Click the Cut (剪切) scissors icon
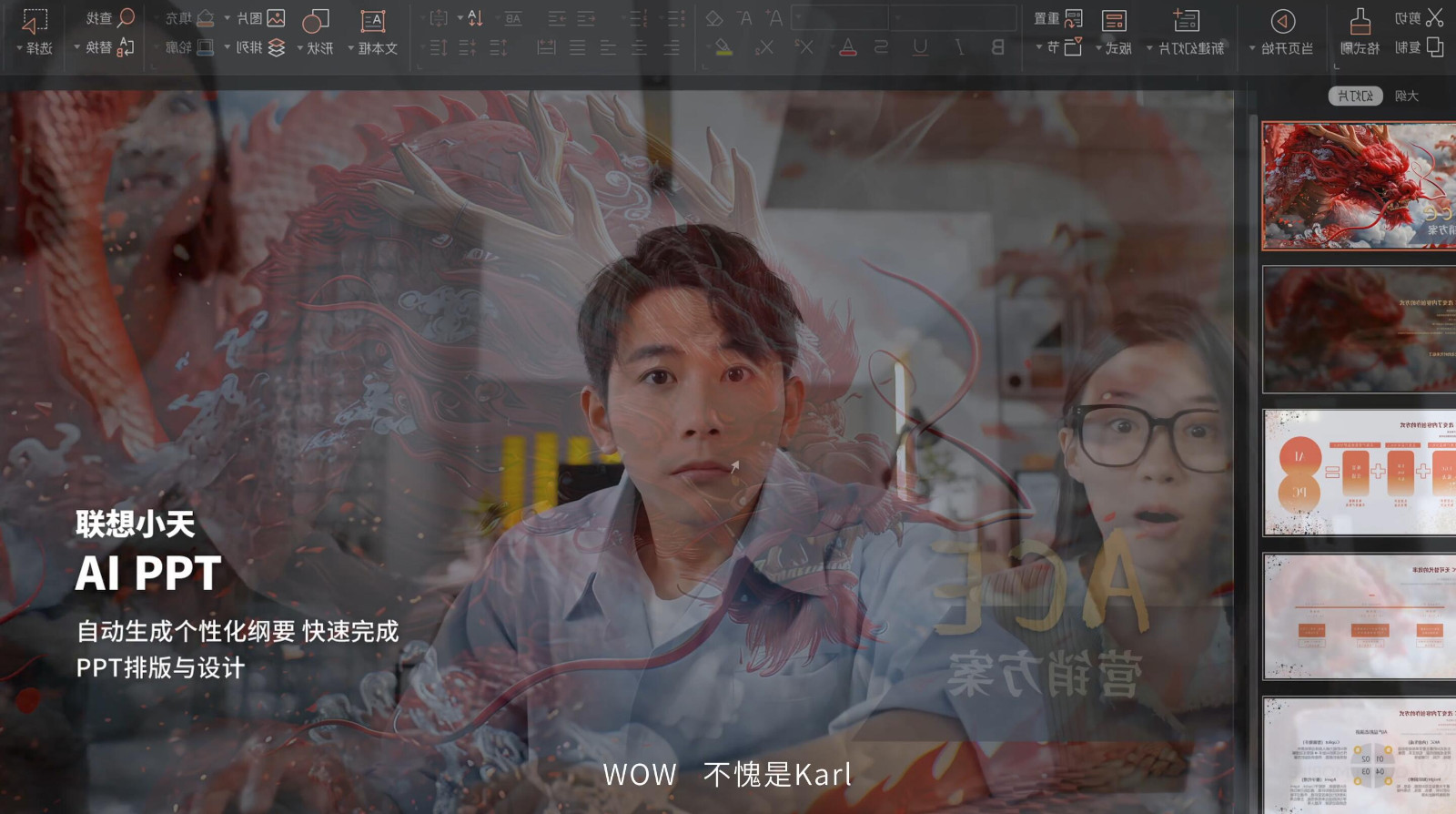 (x=1435, y=17)
